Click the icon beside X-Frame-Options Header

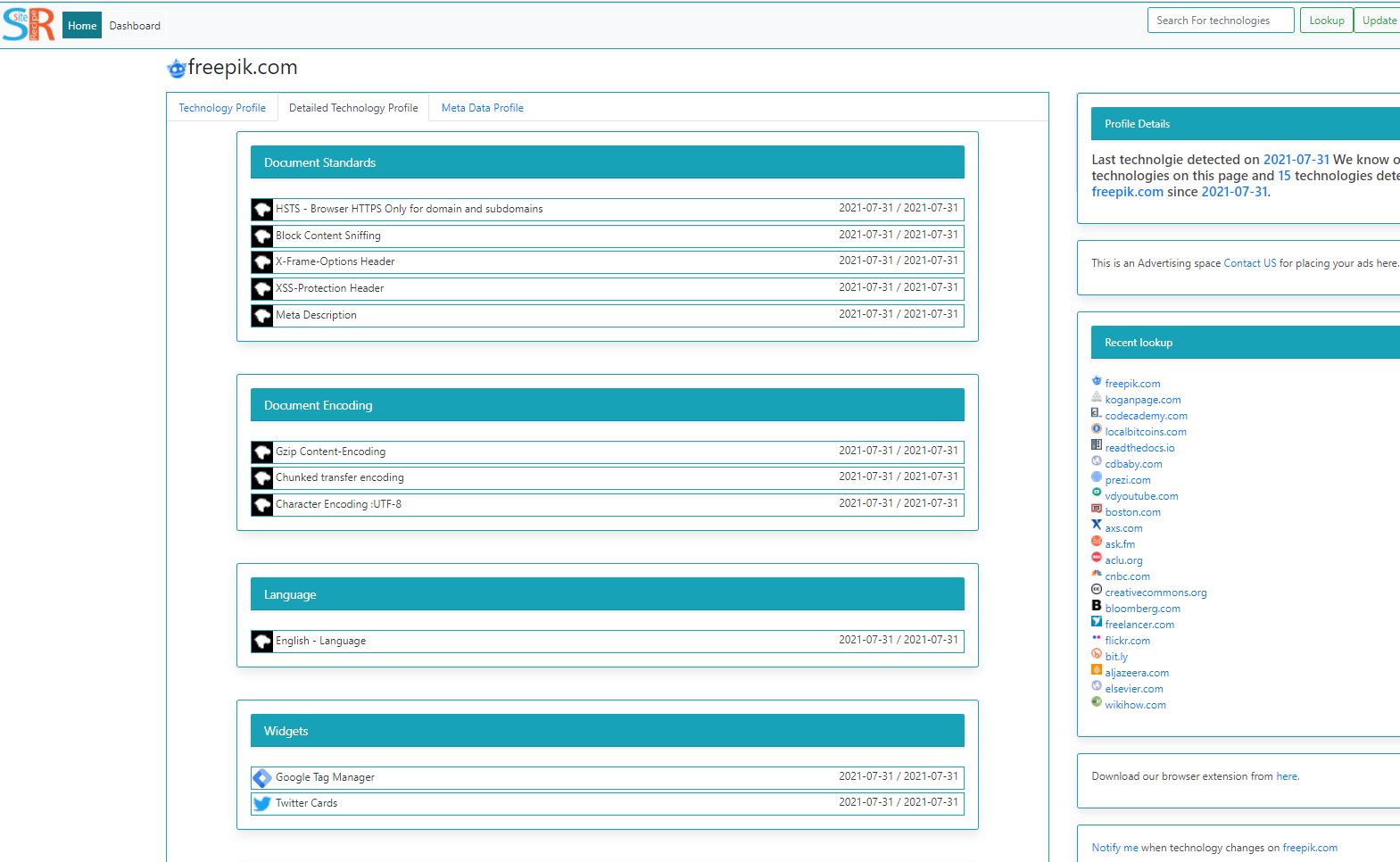tap(261, 262)
